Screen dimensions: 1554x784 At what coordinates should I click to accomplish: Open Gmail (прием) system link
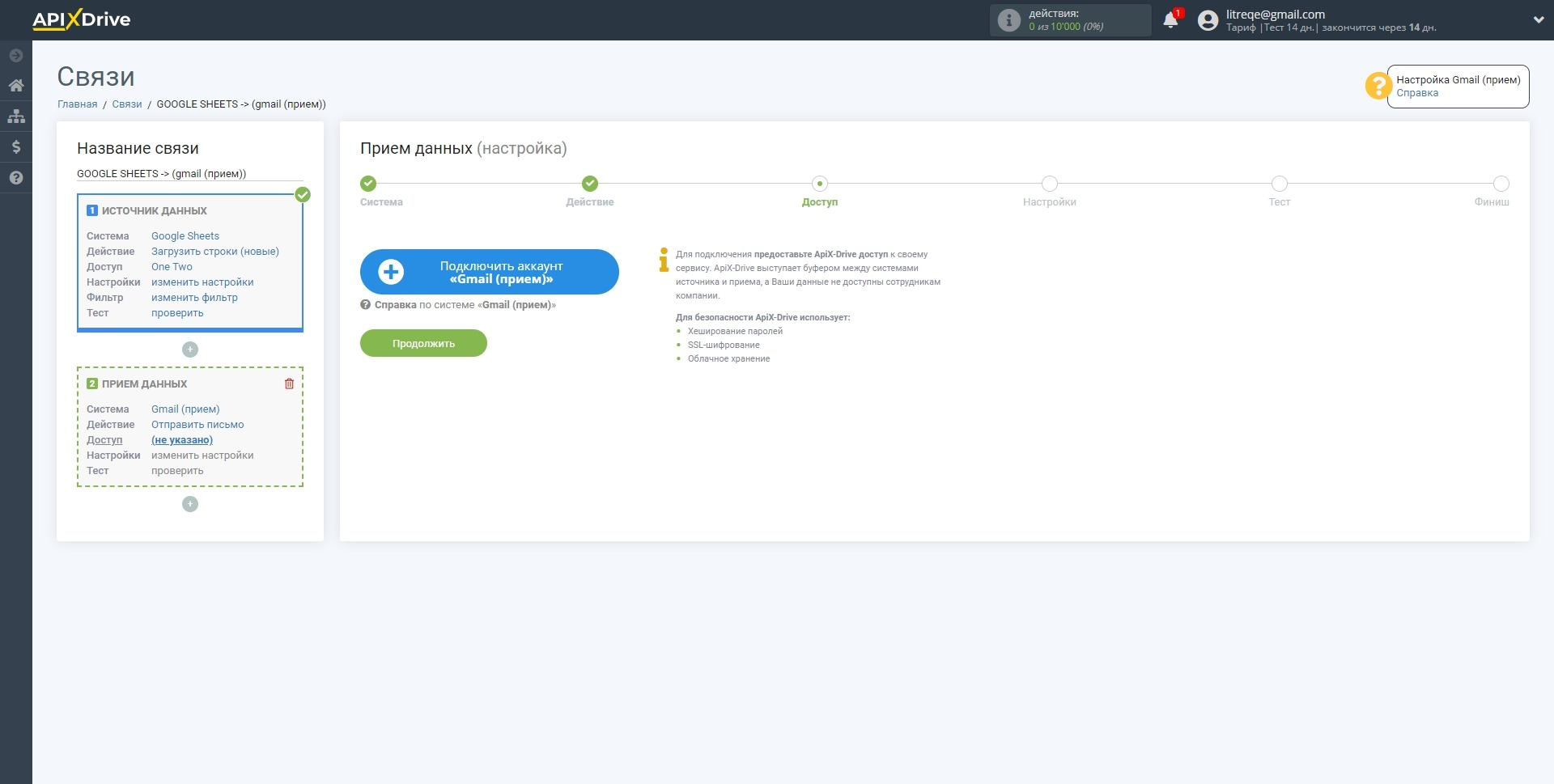(185, 409)
